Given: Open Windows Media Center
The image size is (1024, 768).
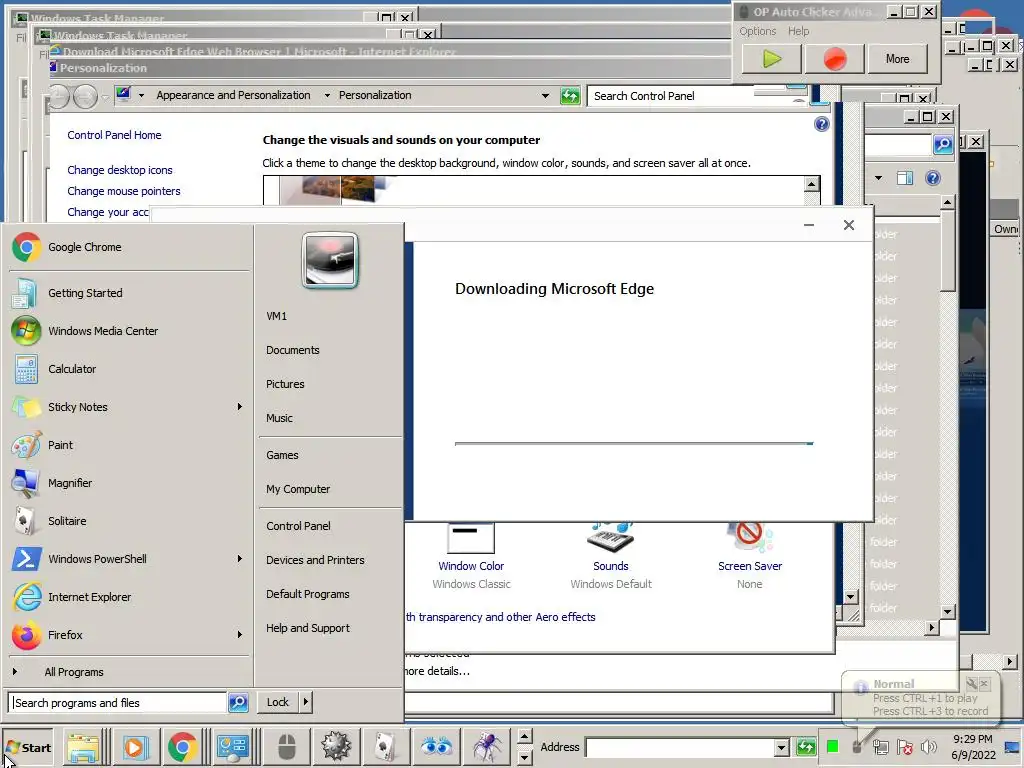Looking at the screenshot, I should (129, 331).
